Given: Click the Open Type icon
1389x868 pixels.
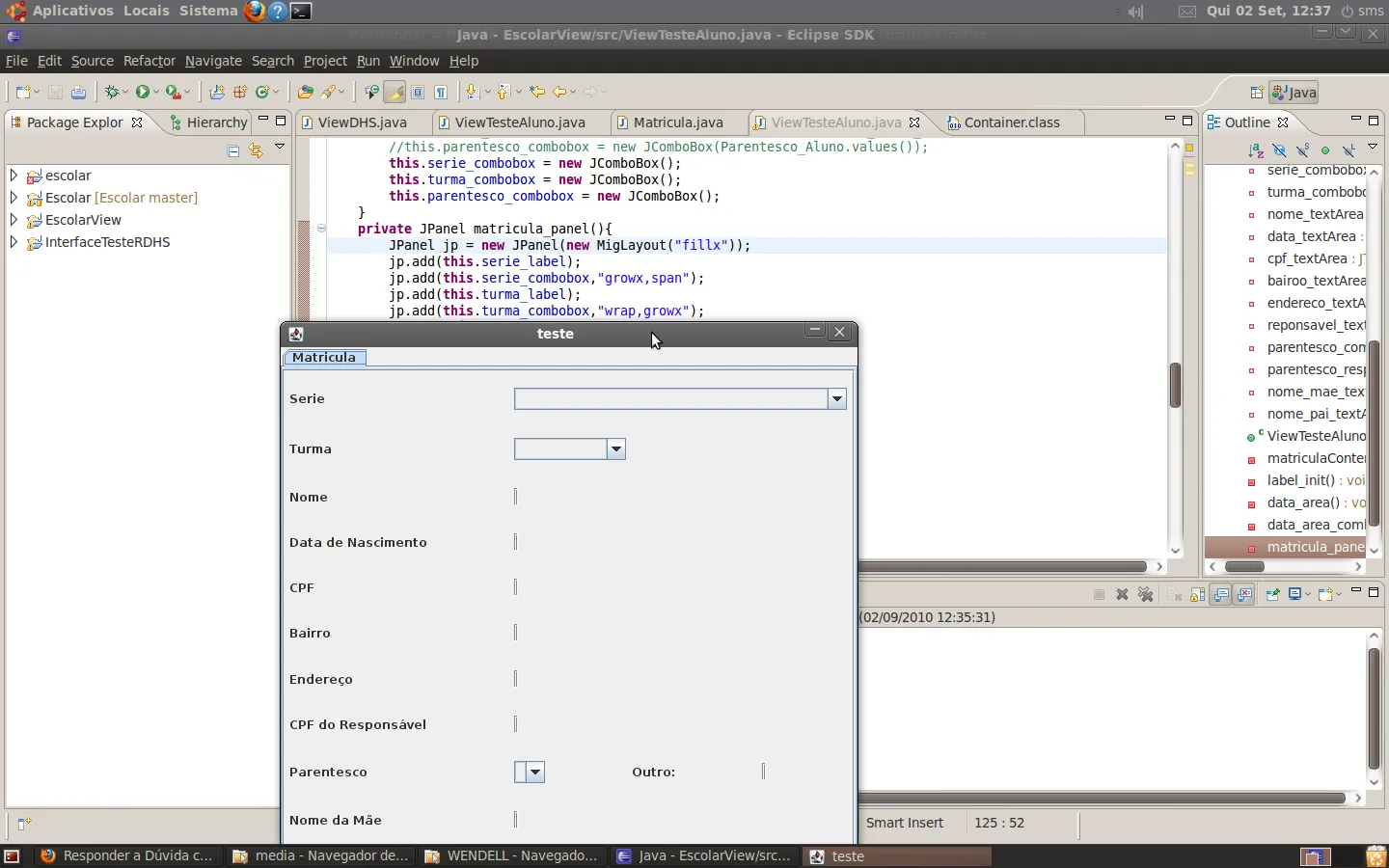Looking at the screenshot, I should coord(305,93).
